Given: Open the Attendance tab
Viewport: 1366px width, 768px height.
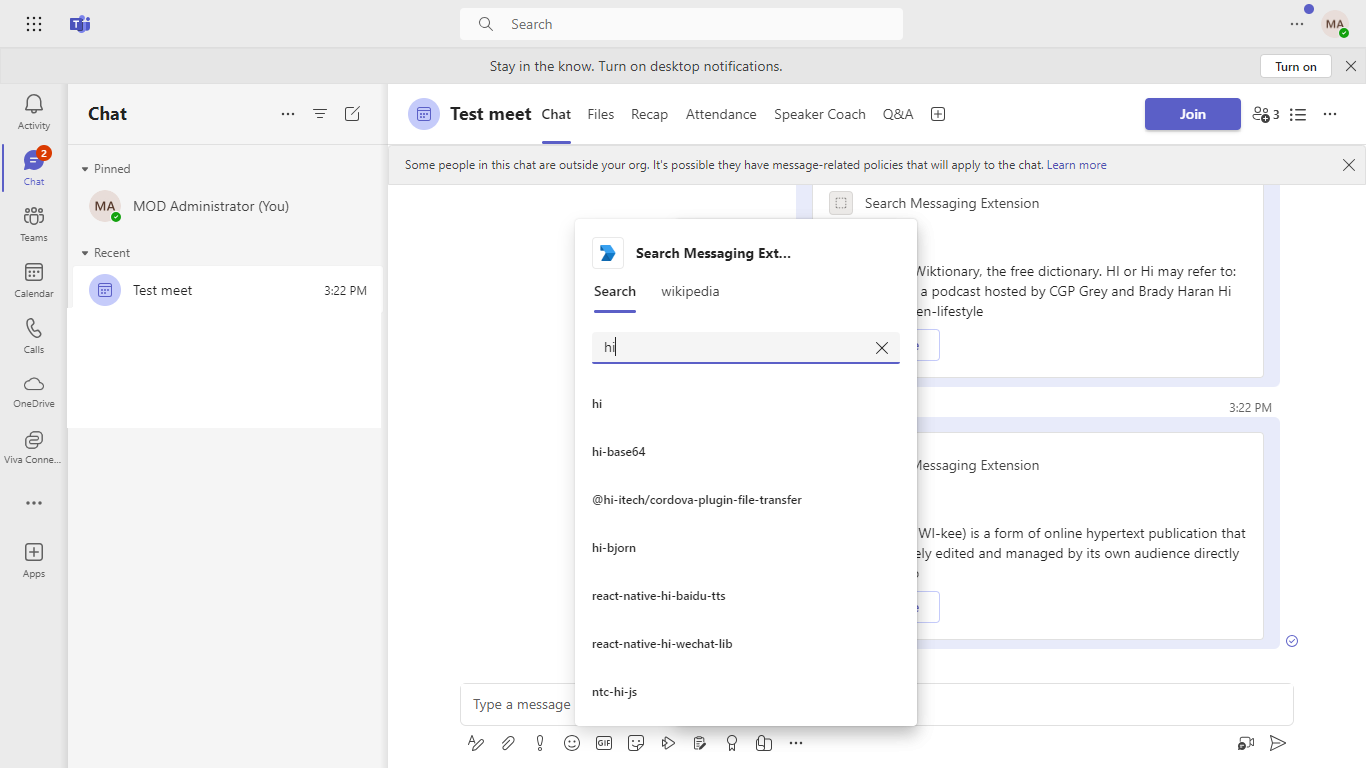Looking at the screenshot, I should (721, 114).
